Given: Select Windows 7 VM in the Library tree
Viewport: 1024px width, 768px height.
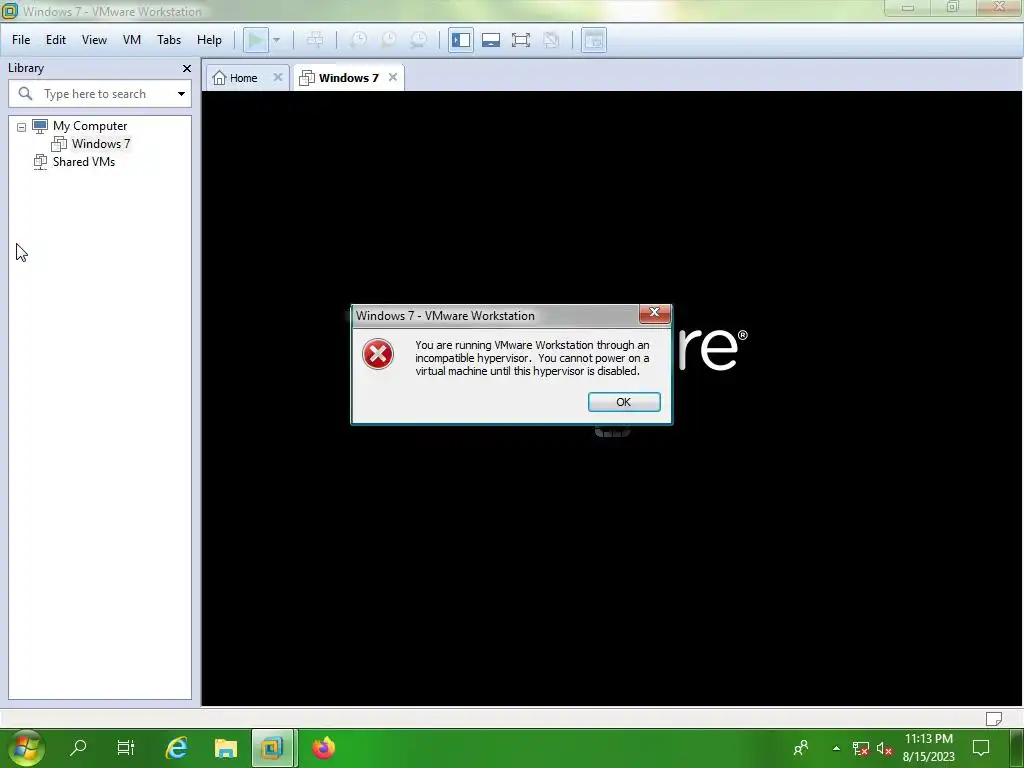Looking at the screenshot, I should (x=101, y=144).
